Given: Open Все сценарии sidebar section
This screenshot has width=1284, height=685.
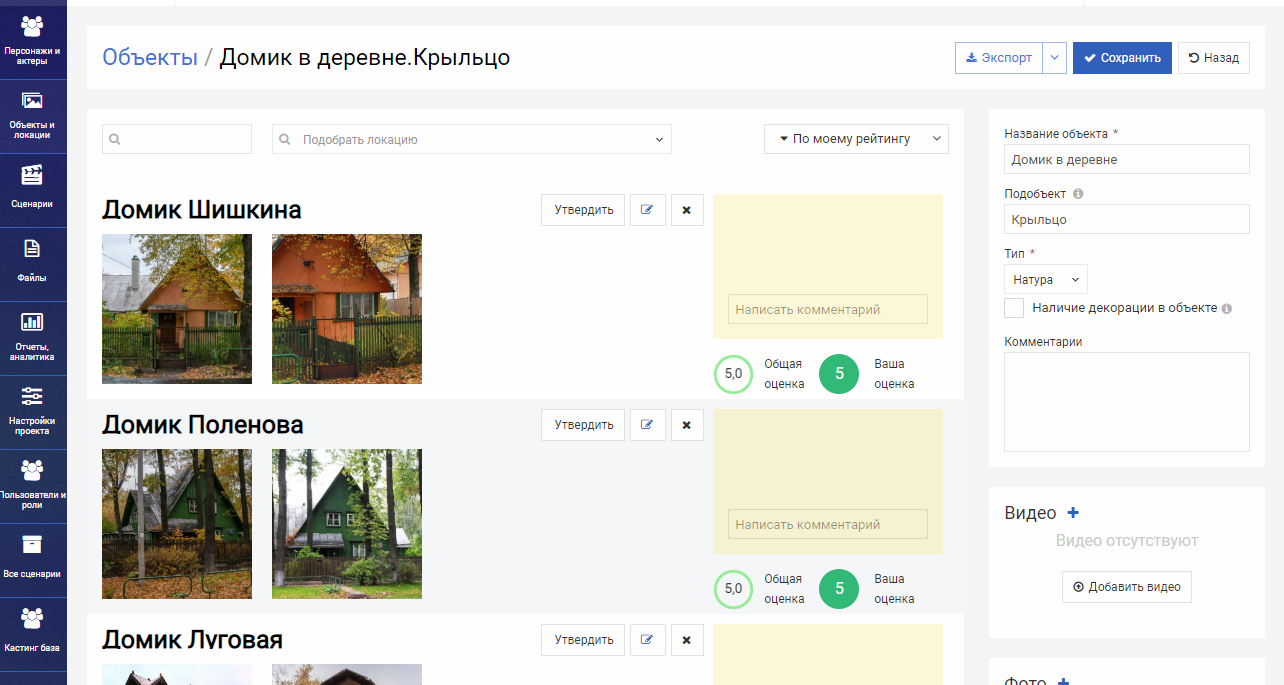Looking at the screenshot, I should point(32,560).
